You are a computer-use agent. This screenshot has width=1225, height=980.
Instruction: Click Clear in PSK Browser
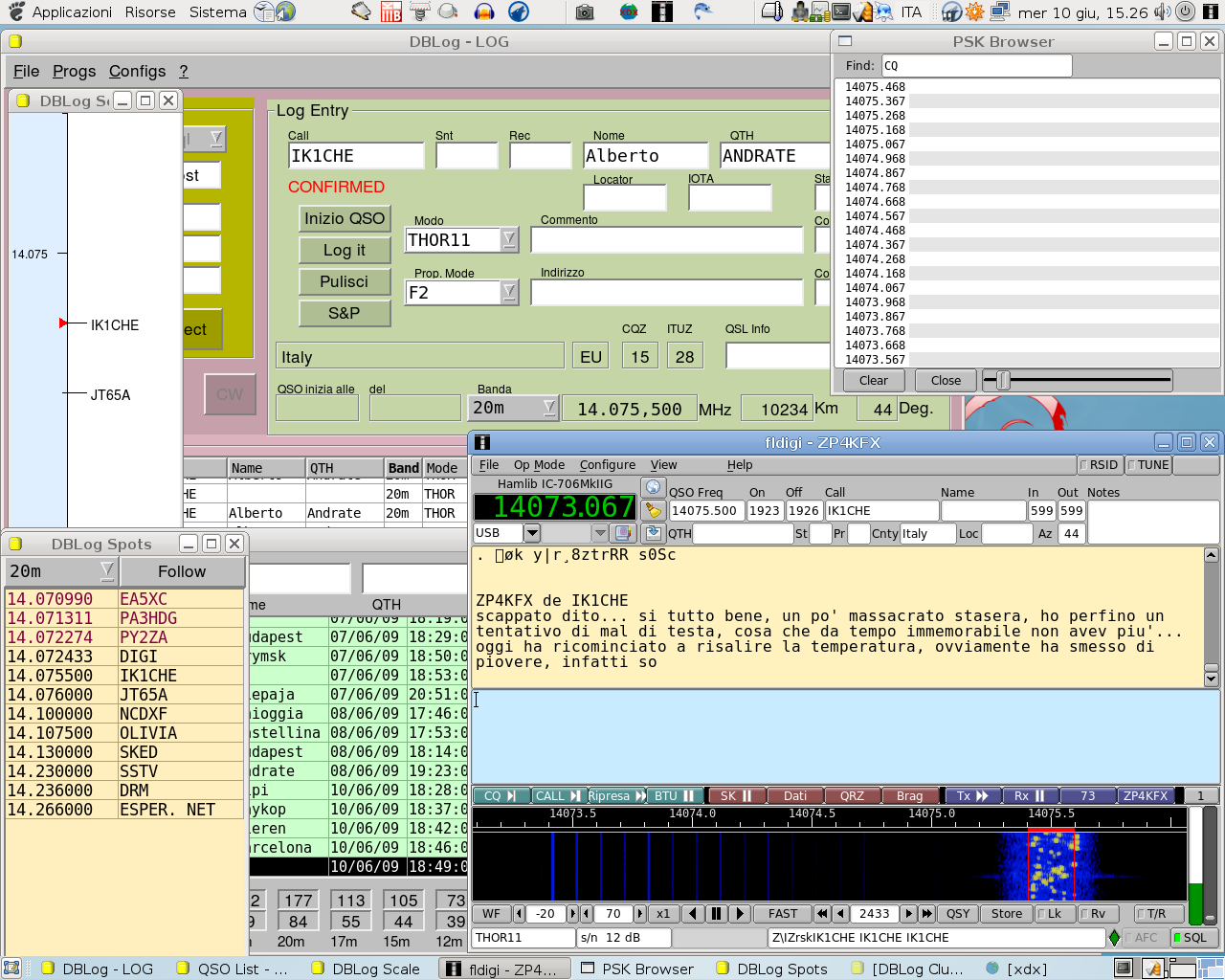[x=873, y=380]
